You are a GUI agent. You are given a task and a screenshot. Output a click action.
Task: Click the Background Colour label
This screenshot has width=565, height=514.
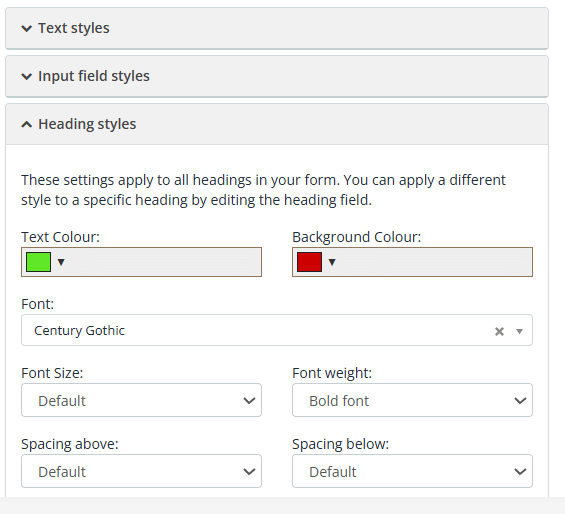click(356, 237)
